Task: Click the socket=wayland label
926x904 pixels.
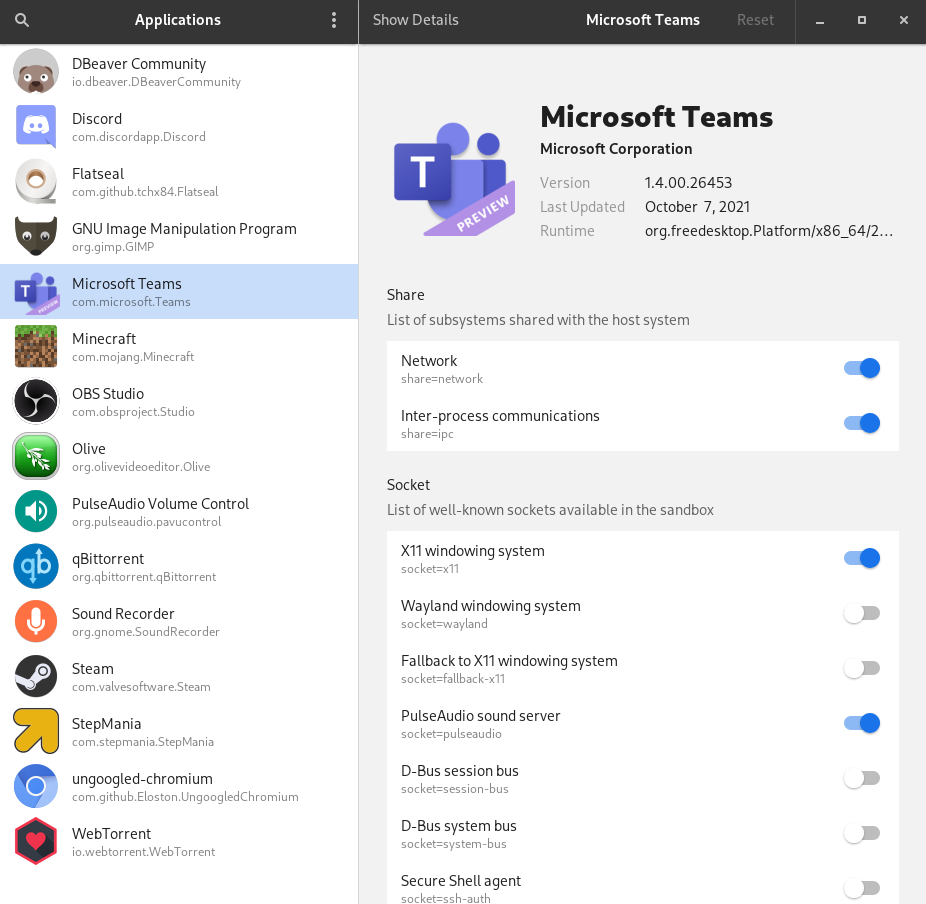Action: [444, 624]
